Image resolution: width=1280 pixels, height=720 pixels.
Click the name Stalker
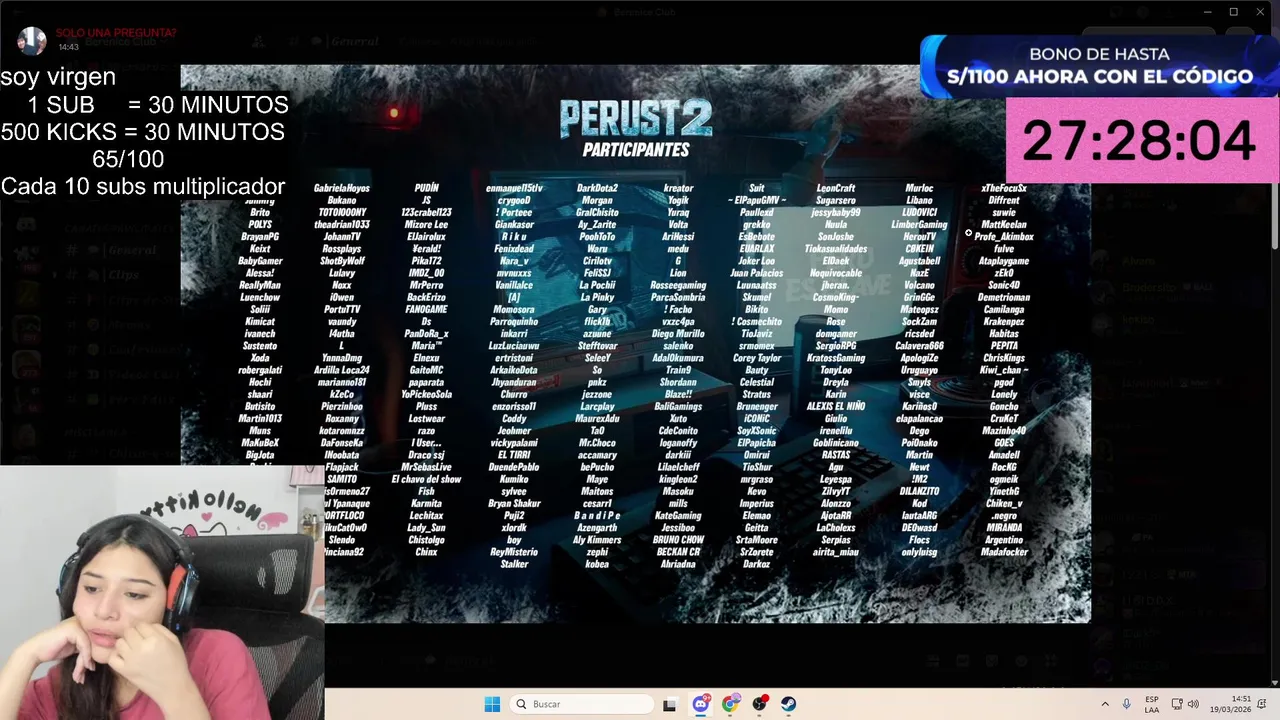[x=514, y=564]
